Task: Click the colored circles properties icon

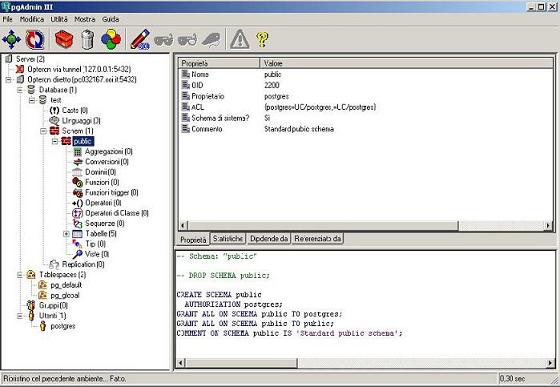Action: [x=111, y=39]
